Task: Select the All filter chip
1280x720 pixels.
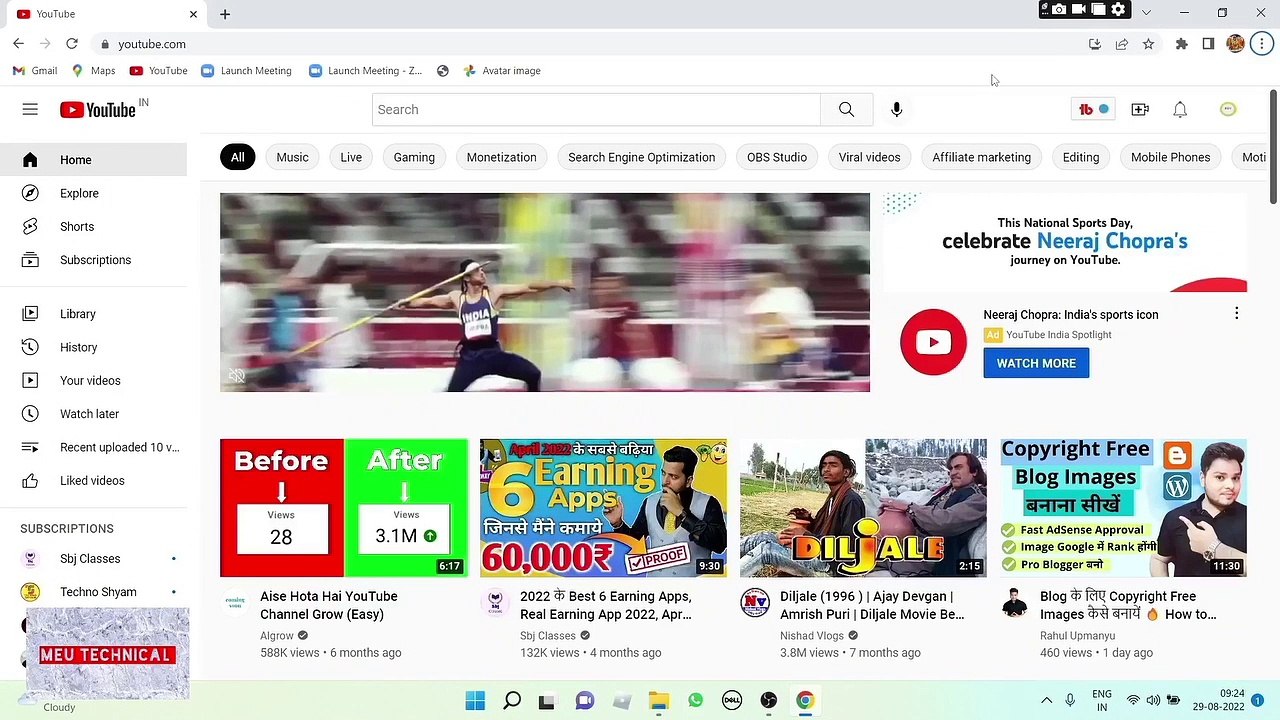Action: tap(237, 157)
